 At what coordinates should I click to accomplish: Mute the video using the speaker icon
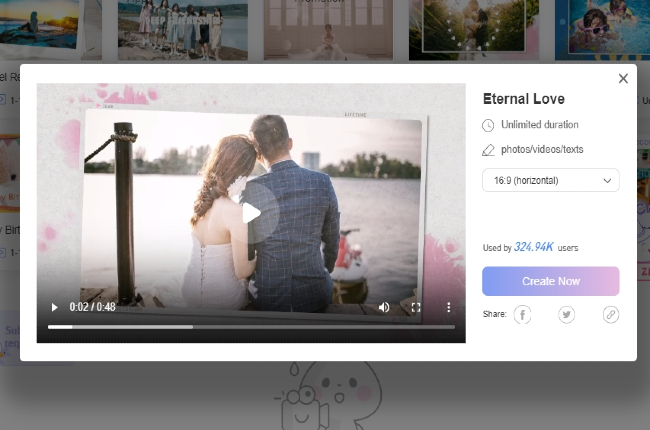tap(384, 307)
